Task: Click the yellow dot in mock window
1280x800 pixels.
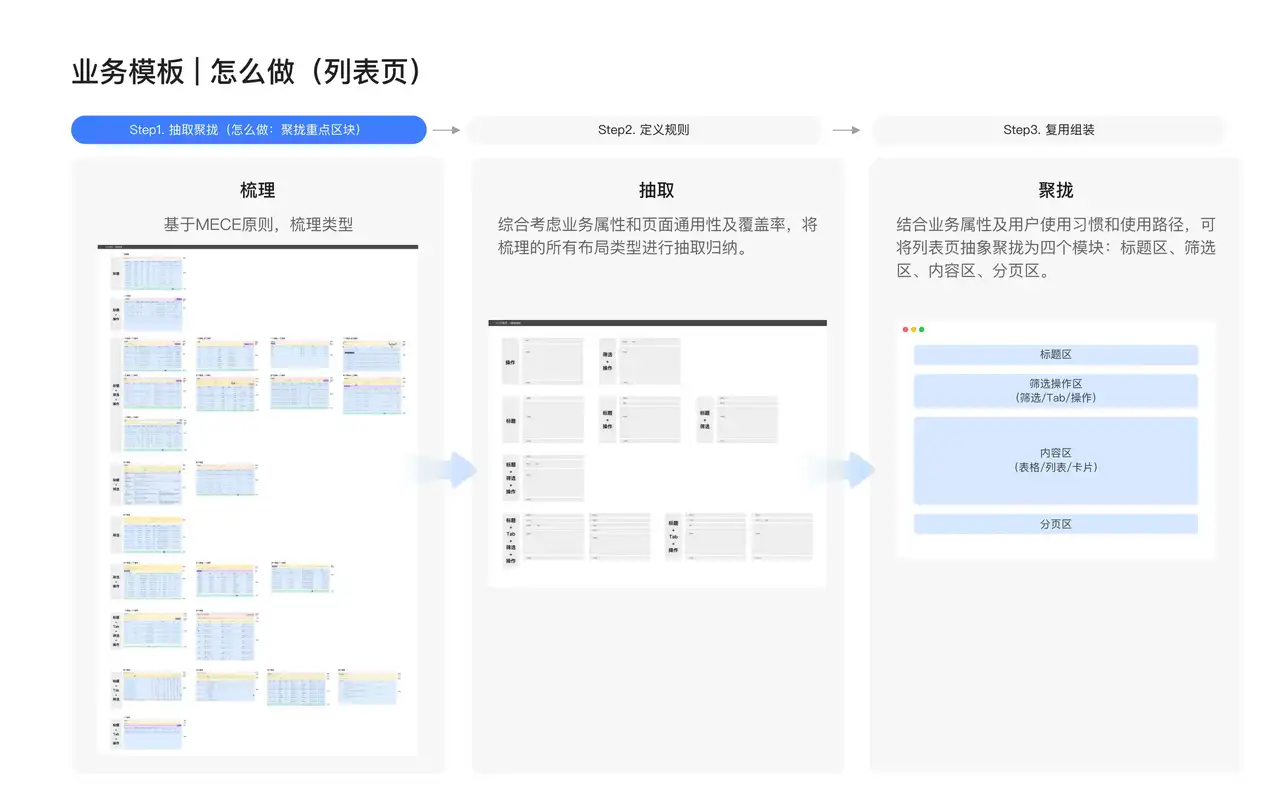Action: coord(913,329)
